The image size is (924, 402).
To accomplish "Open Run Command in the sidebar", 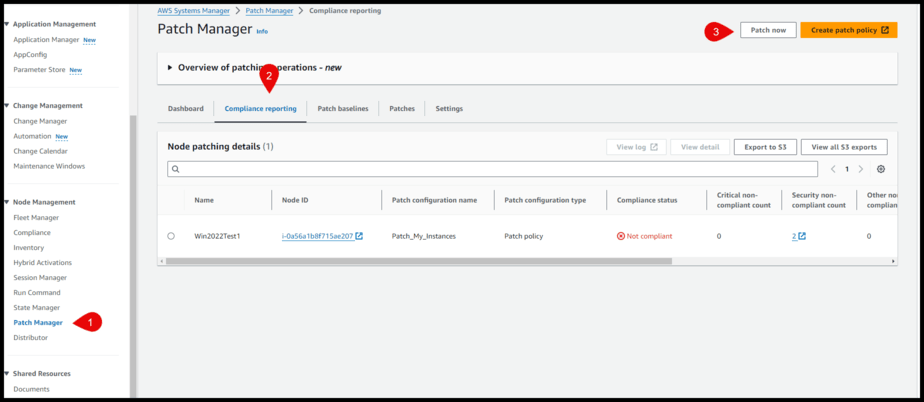I will (37, 292).
